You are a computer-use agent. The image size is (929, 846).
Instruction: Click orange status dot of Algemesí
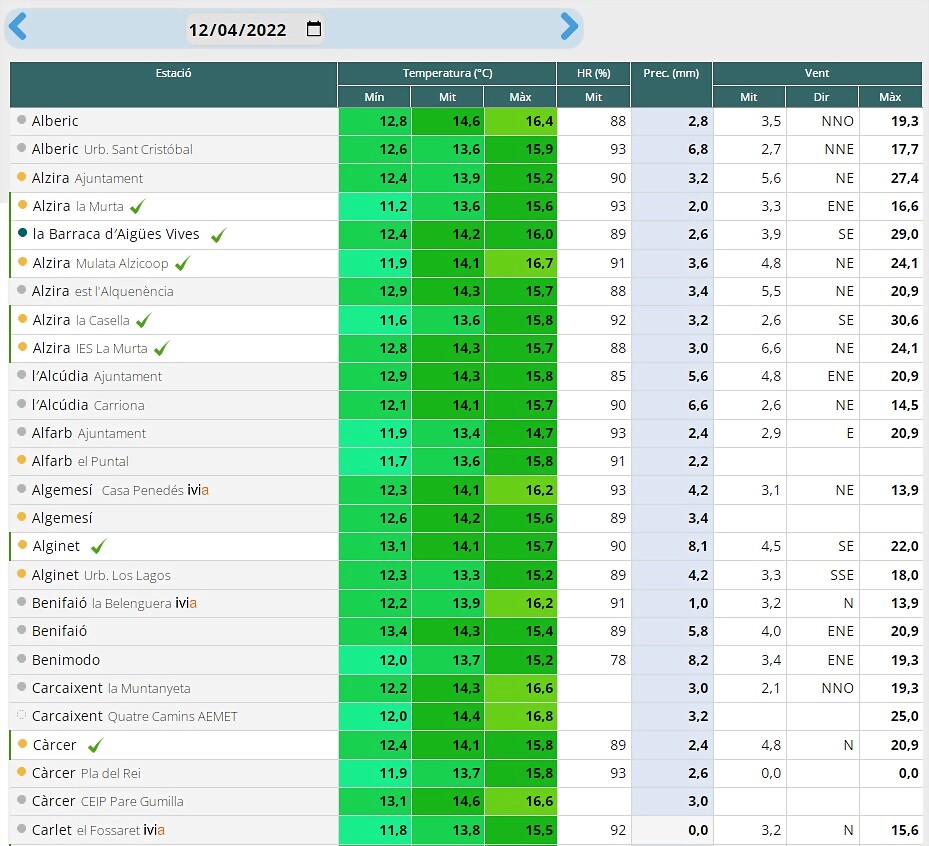coord(22,517)
